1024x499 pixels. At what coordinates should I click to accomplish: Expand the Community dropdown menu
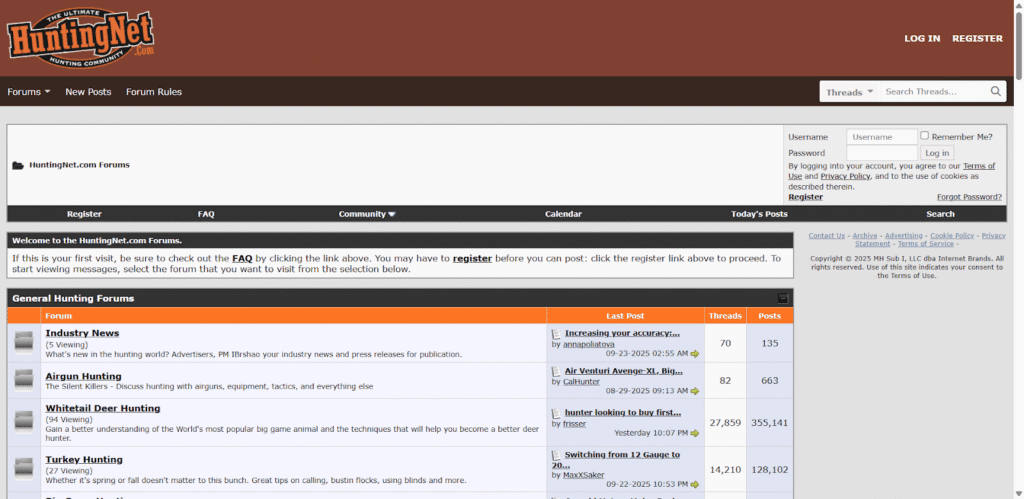tap(367, 214)
